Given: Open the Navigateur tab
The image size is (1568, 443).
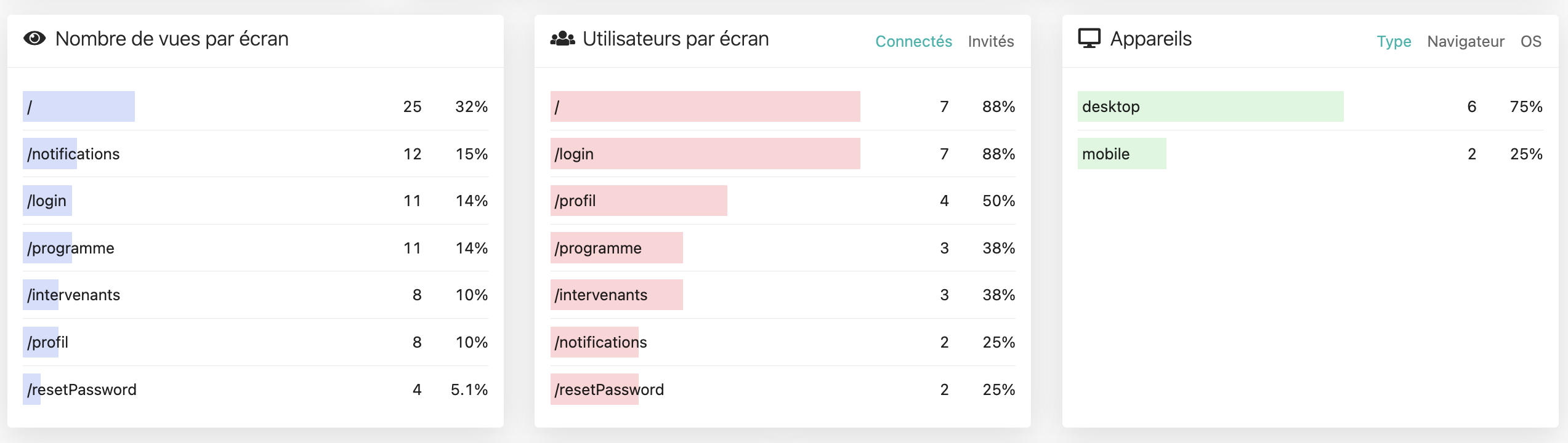Looking at the screenshot, I should coord(1465,41).
